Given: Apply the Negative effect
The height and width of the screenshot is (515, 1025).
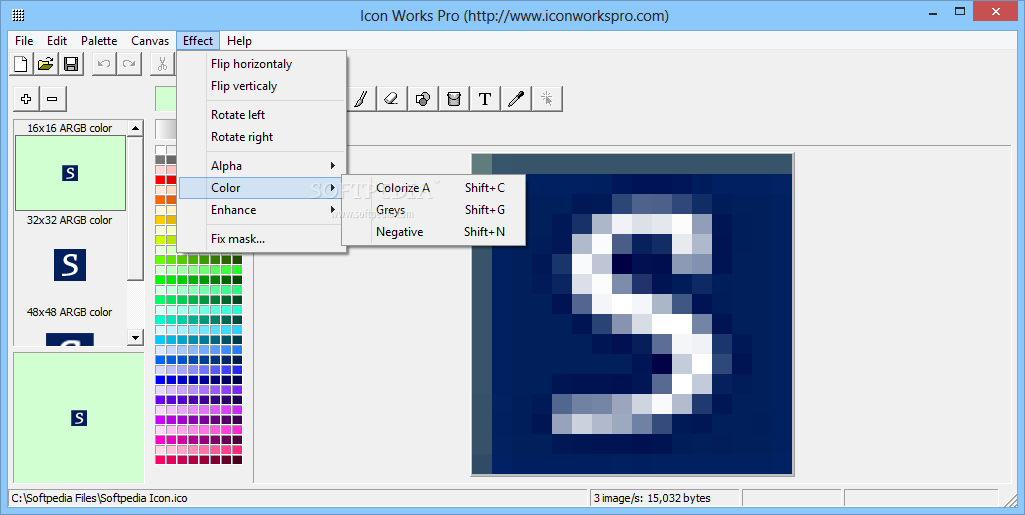Looking at the screenshot, I should (433, 232).
